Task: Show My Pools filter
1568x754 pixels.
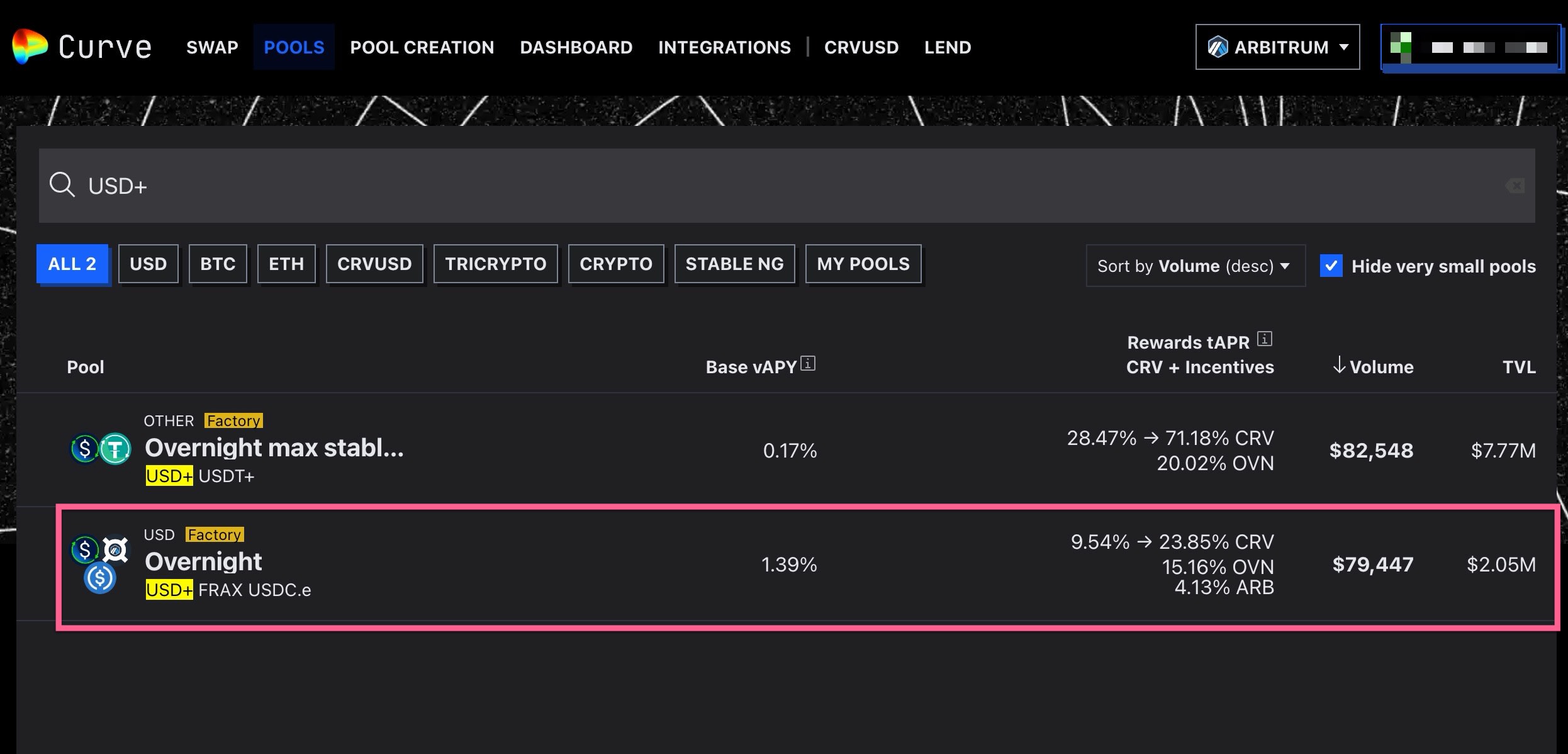Action: click(863, 264)
